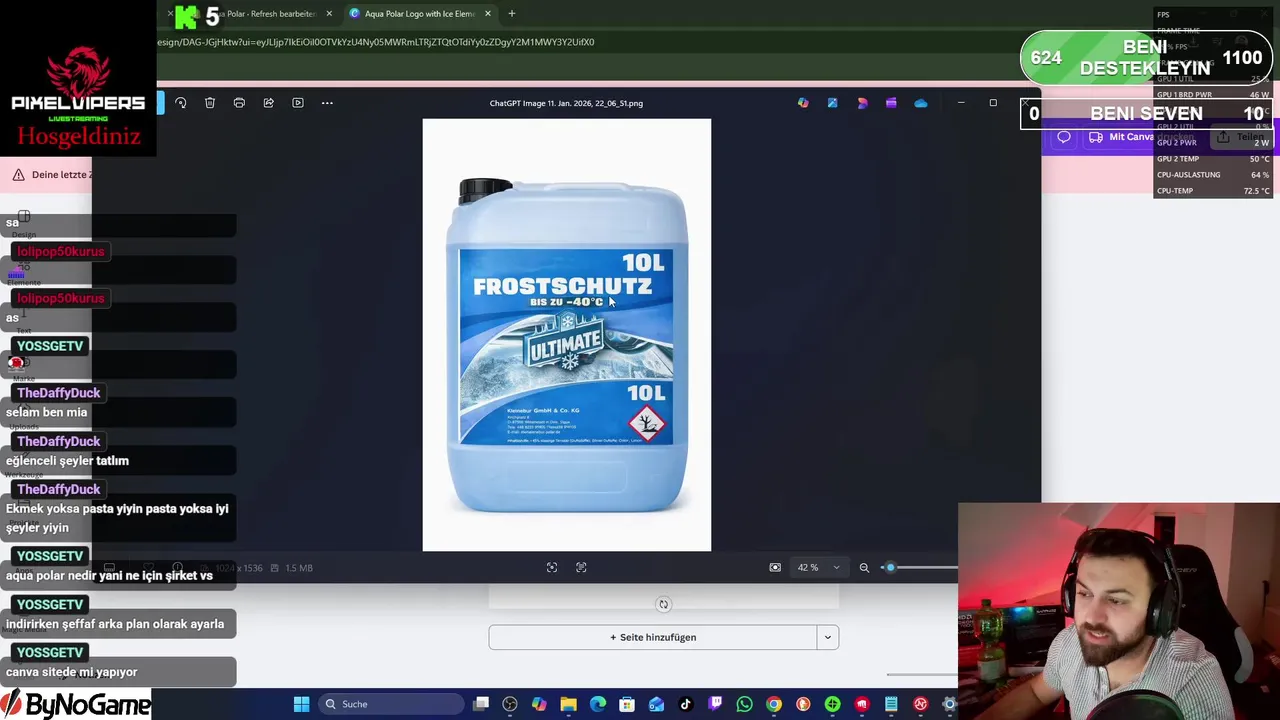Click the '+ Seite hinzufügen' button
The image size is (1280, 720).
(653, 637)
